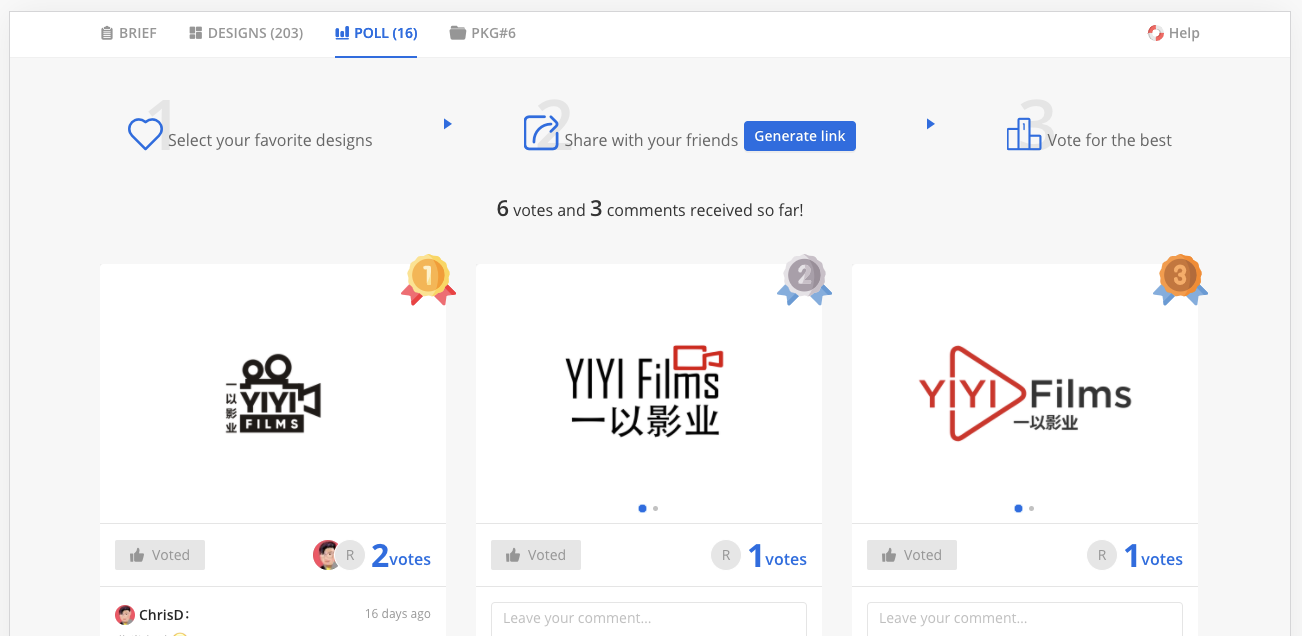Toggle the Voted button on the third design
The height and width of the screenshot is (636, 1302).
pos(912,555)
